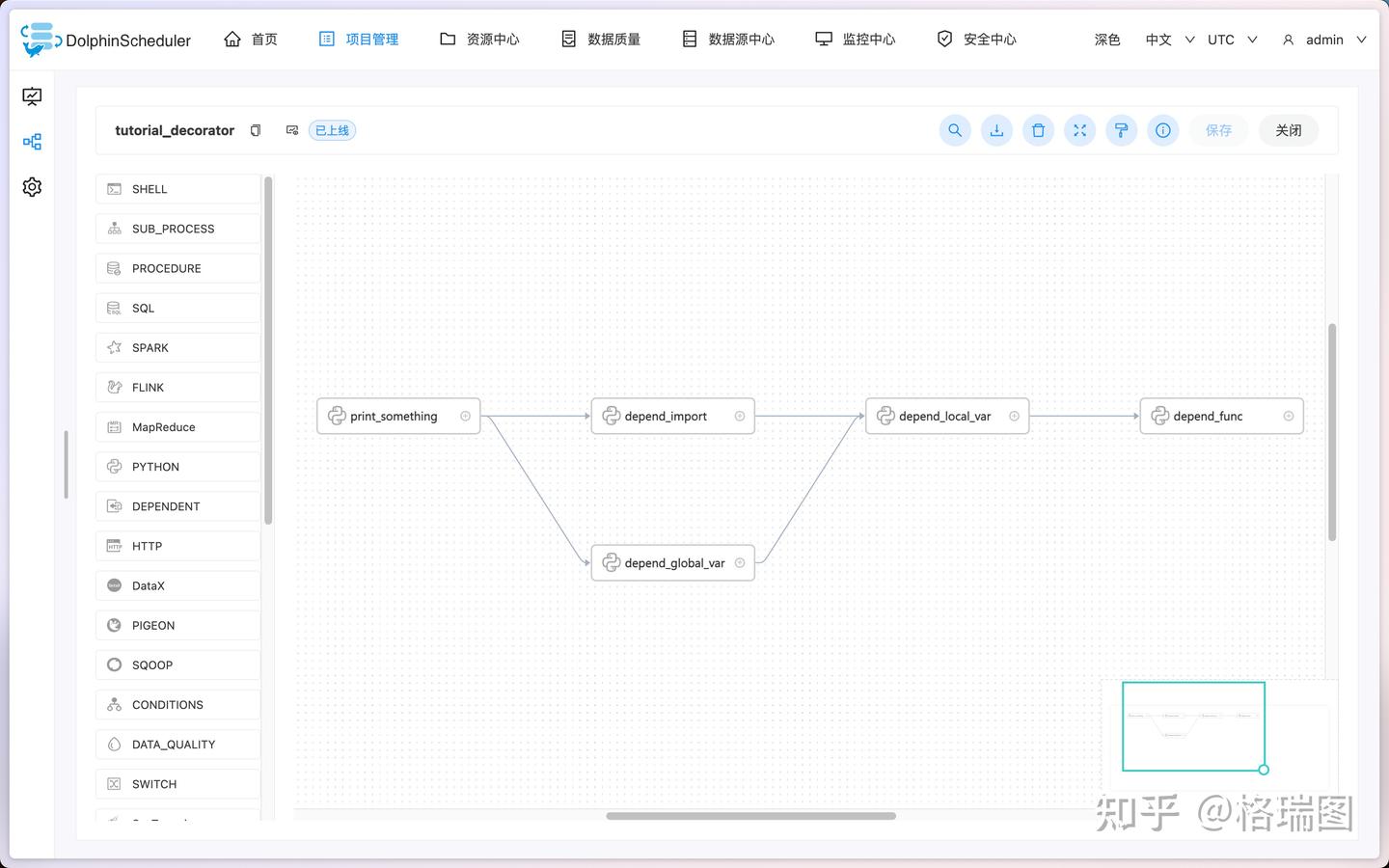Open the settings gear in left sidebar
Image resolution: width=1389 pixels, height=868 pixels.
pos(32,186)
